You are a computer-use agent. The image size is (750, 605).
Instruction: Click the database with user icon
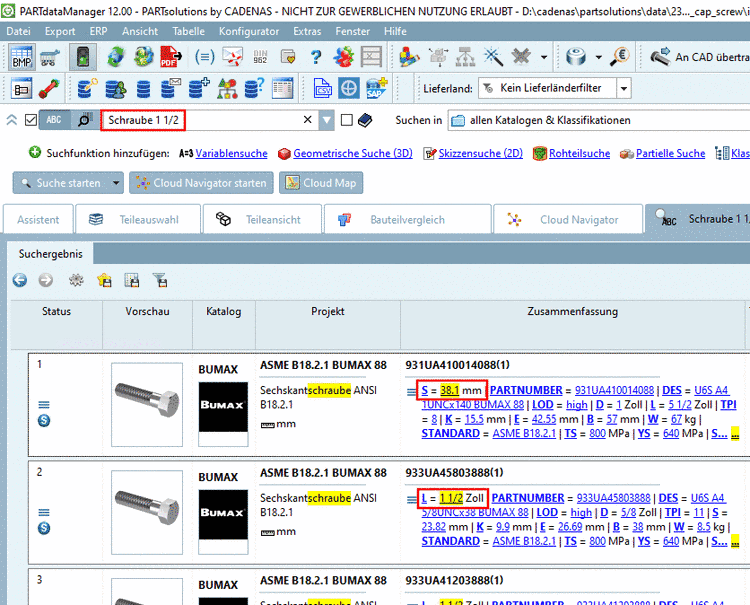(115, 88)
